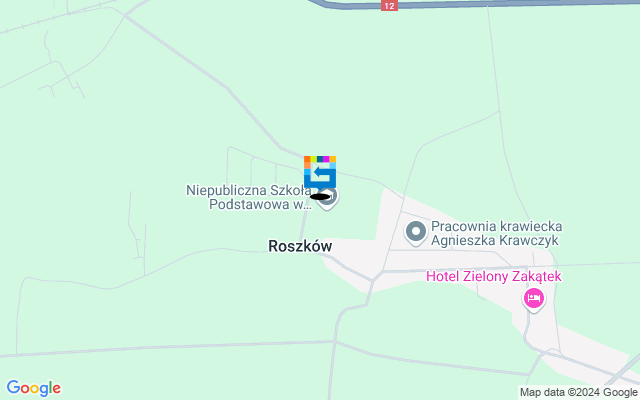This screenshot has width=640, height=400.
Task: Click the black oval marker shadow
Action: click(320, 197)
